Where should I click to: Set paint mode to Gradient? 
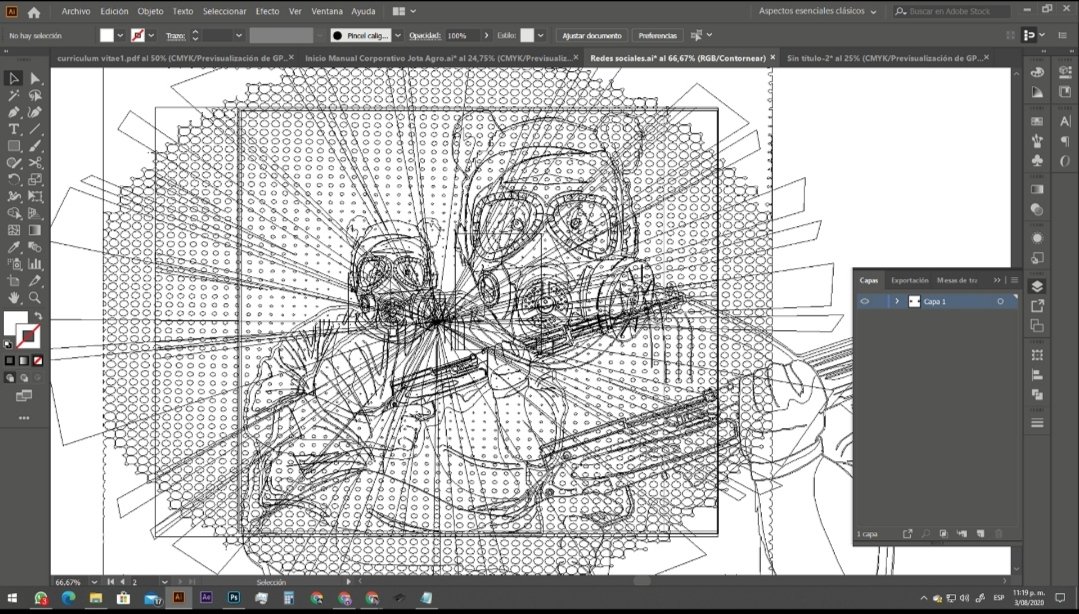pyautogui.click(x=24, y=360)
